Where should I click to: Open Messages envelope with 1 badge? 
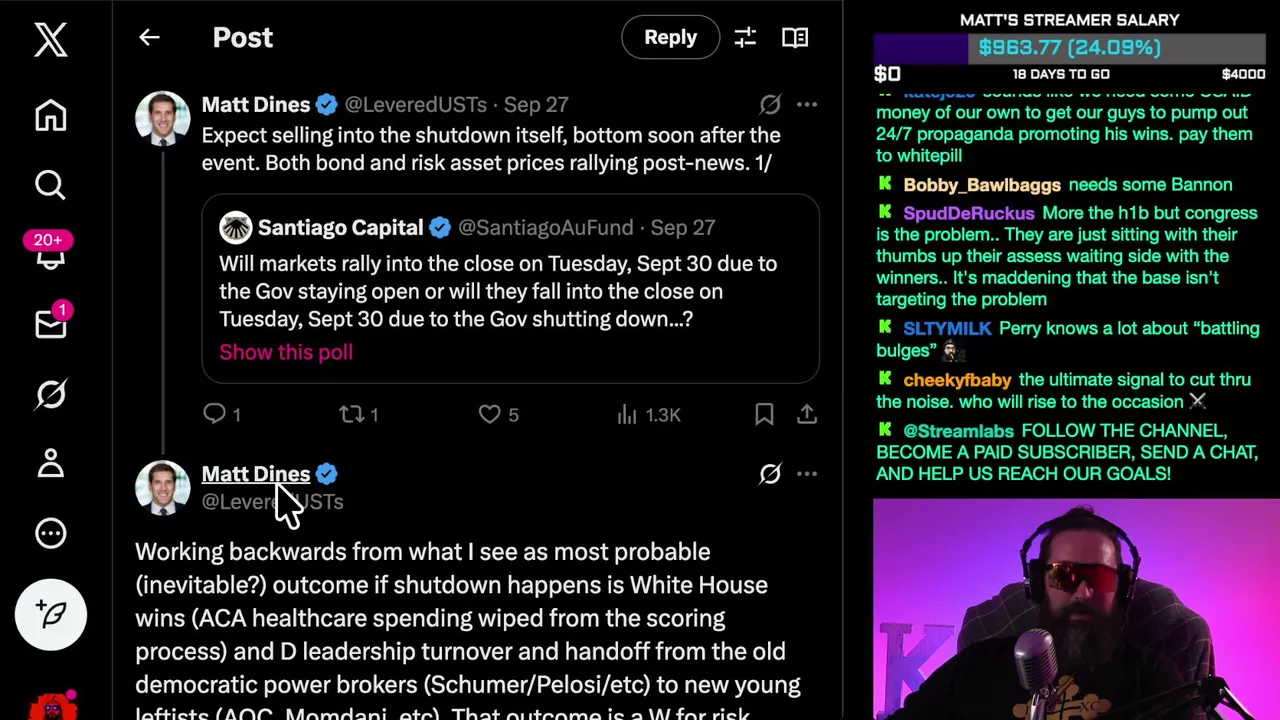50,324
